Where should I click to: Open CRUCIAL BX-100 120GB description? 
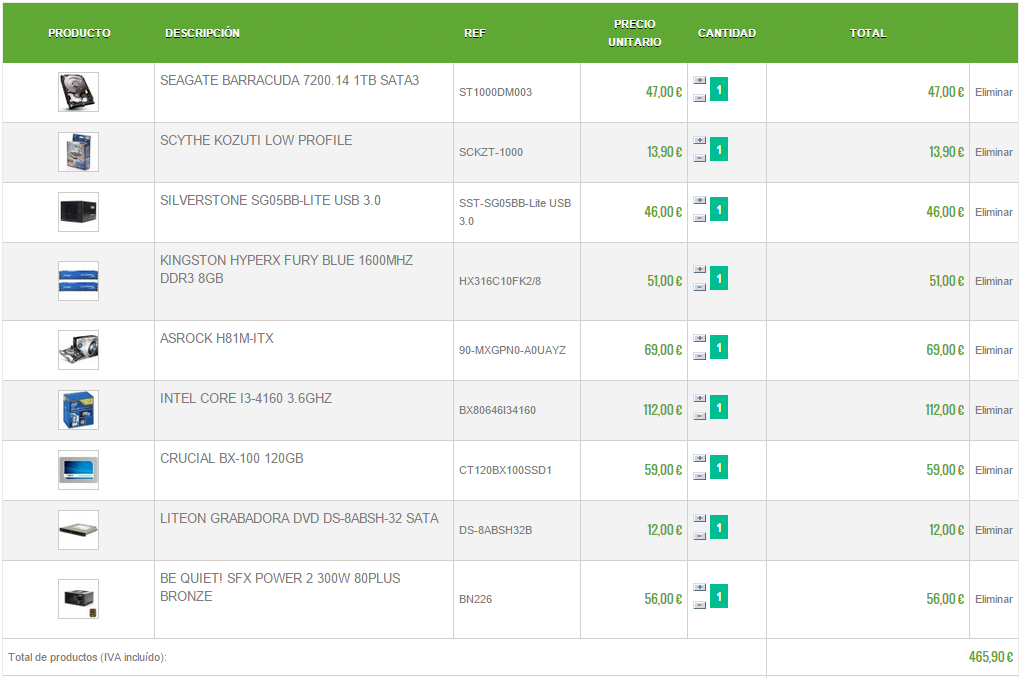point(232,459)
